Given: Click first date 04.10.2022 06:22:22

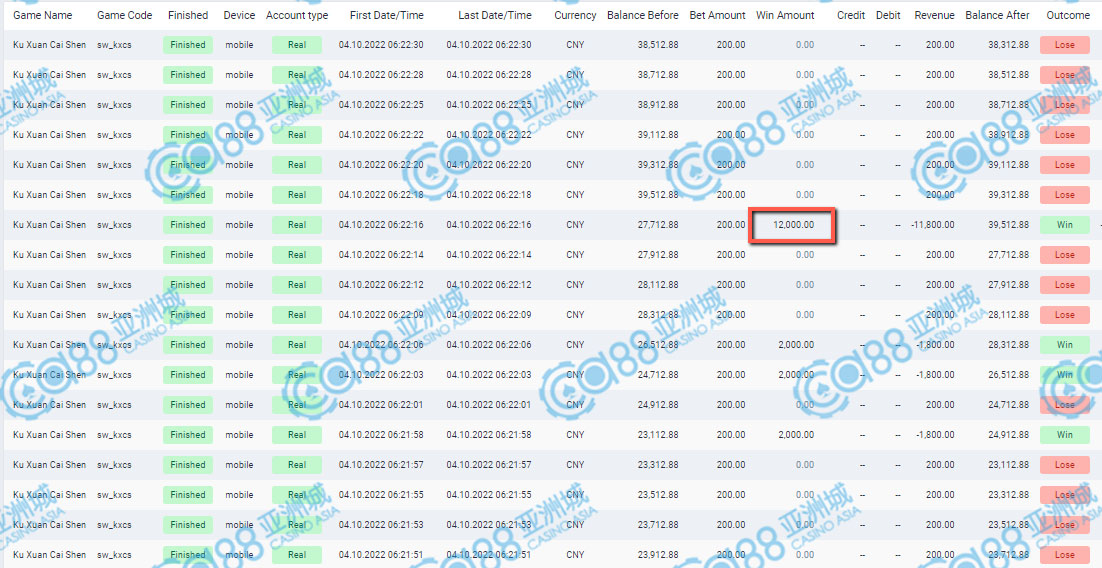Looking at the screenshot, I should click(x=381, y=135).
